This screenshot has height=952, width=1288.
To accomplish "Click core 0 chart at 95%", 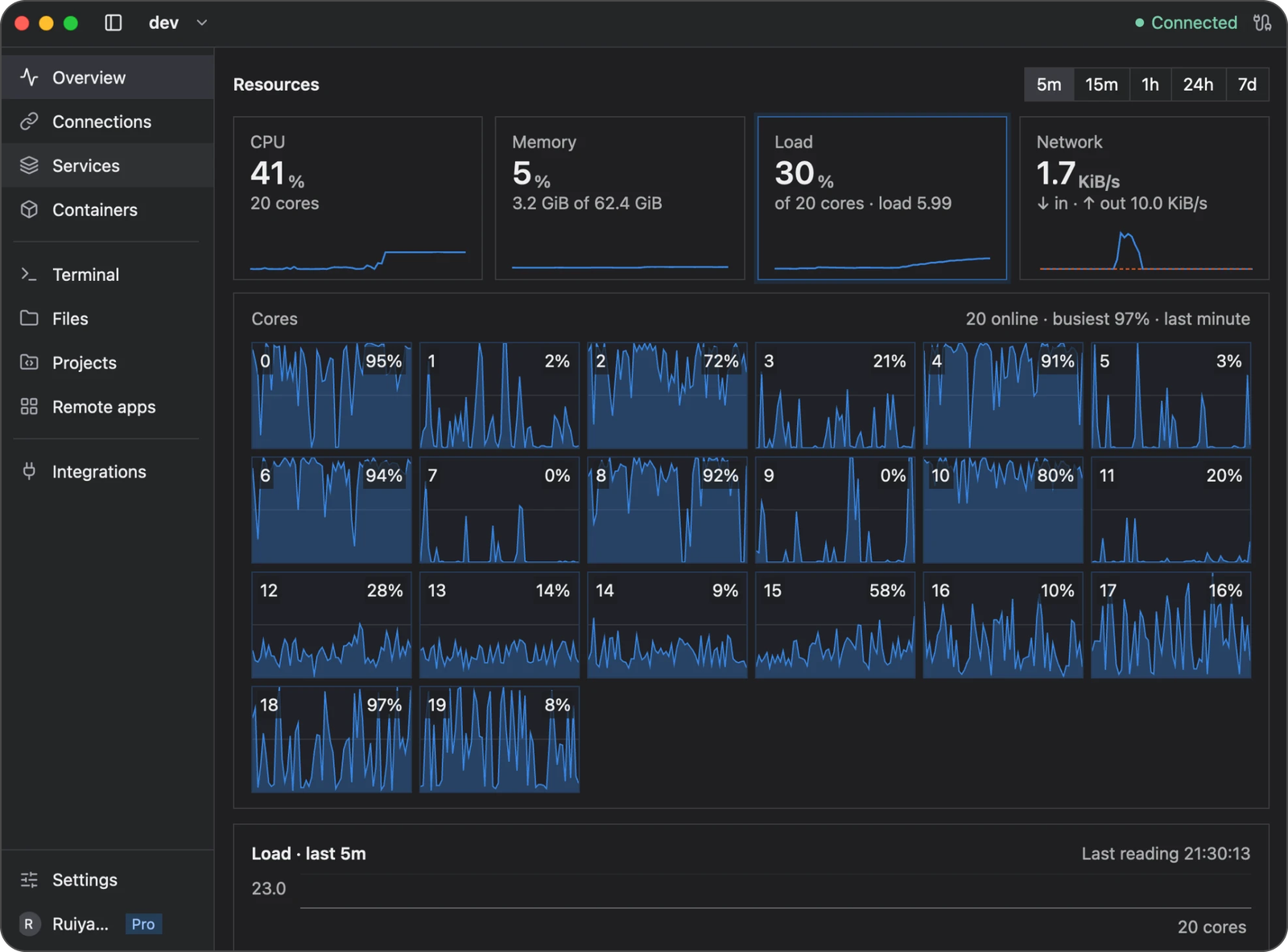I will [x=331, y=395].
